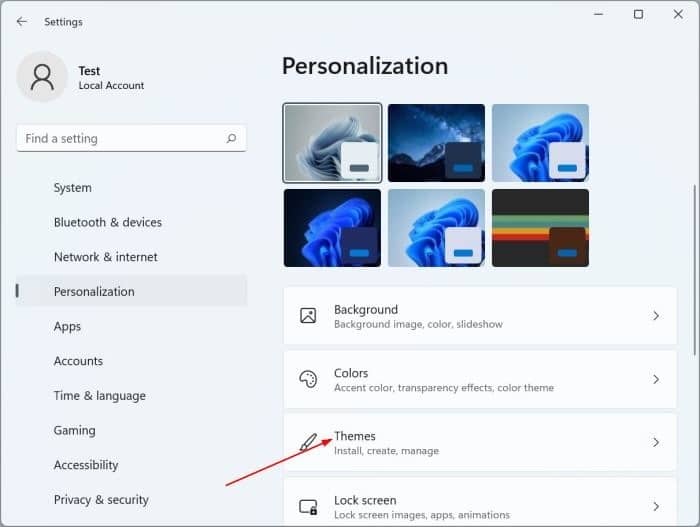Open Lock screen images, apps, animations row
The width and height of the screenshot is (700, 527).
click(x=480, y=502)
